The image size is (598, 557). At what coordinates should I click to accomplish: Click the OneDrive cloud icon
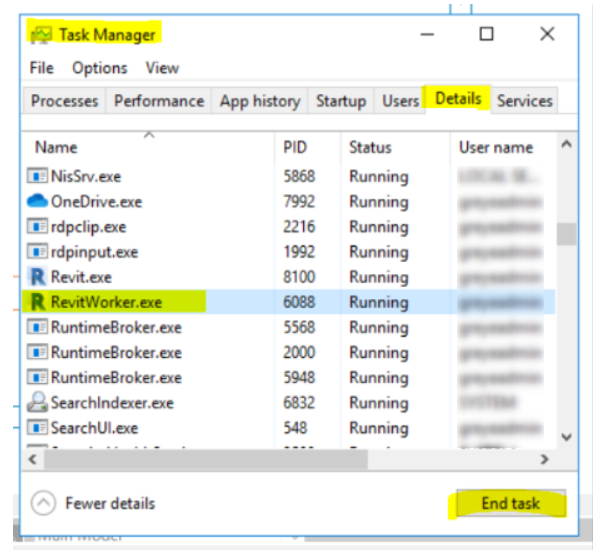click(x=37, y=201)
